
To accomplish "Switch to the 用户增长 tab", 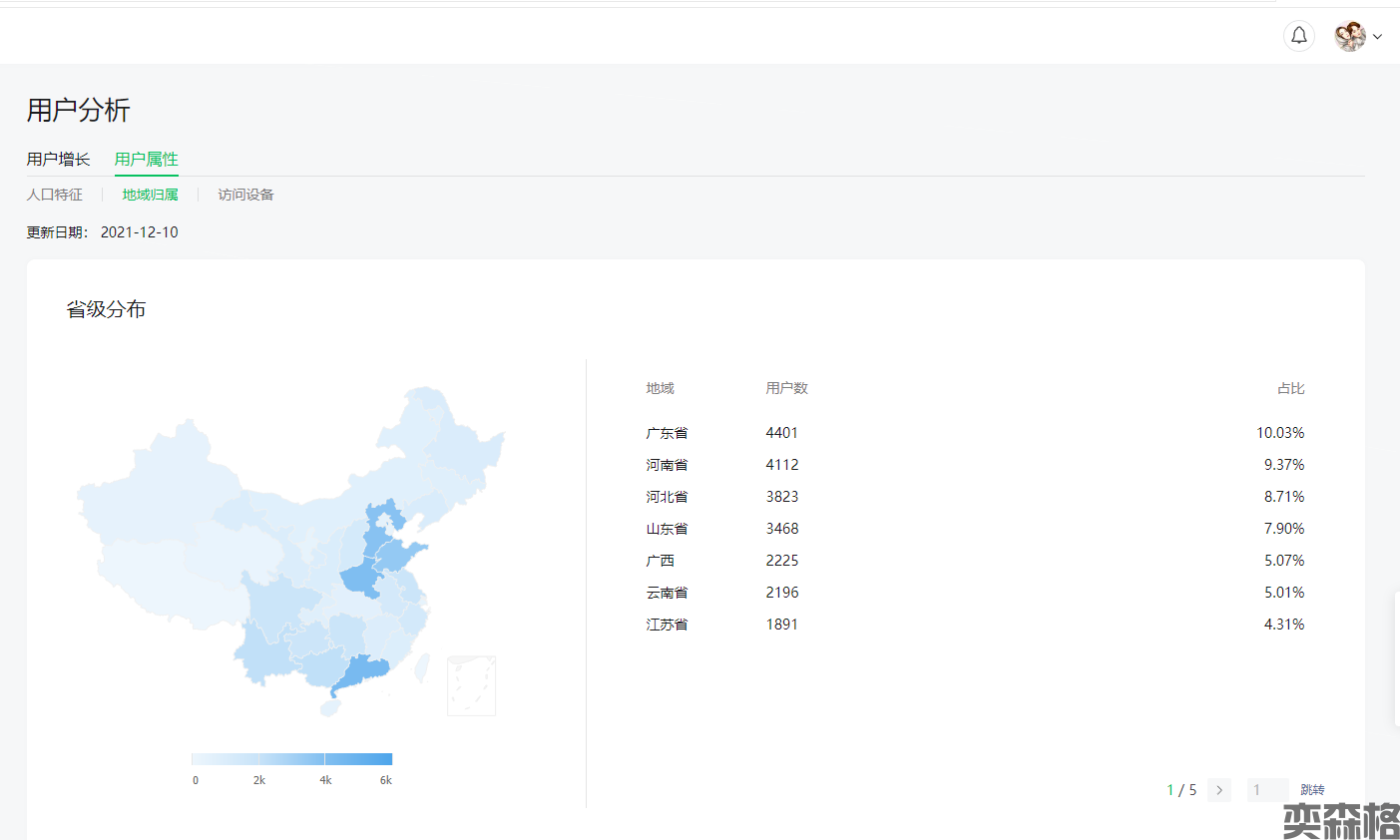I will click(58, 160).
